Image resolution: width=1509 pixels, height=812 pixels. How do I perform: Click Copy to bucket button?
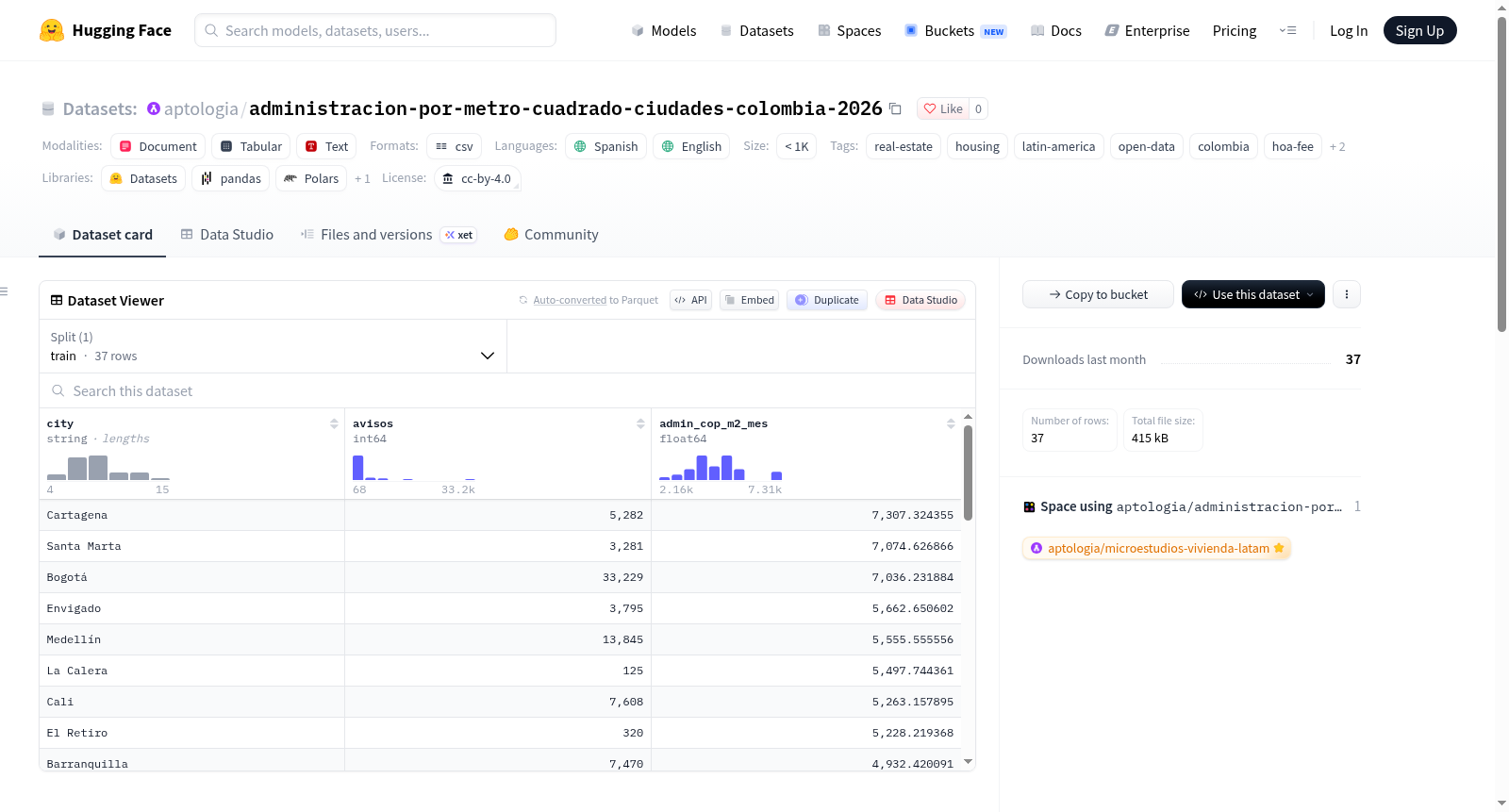(x=1098, y=294)
